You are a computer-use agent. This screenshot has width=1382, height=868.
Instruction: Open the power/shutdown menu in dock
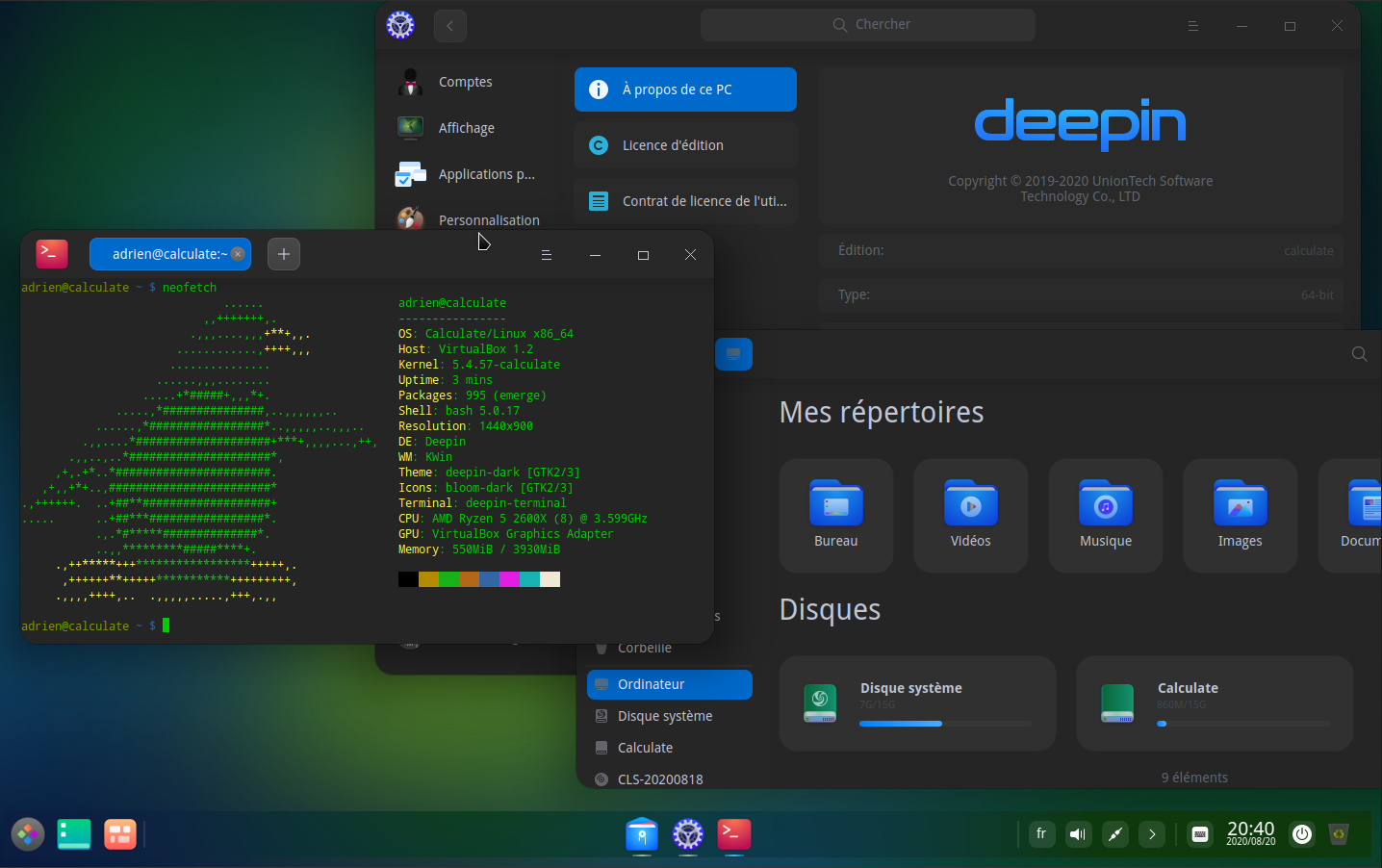coord(1302,834)
